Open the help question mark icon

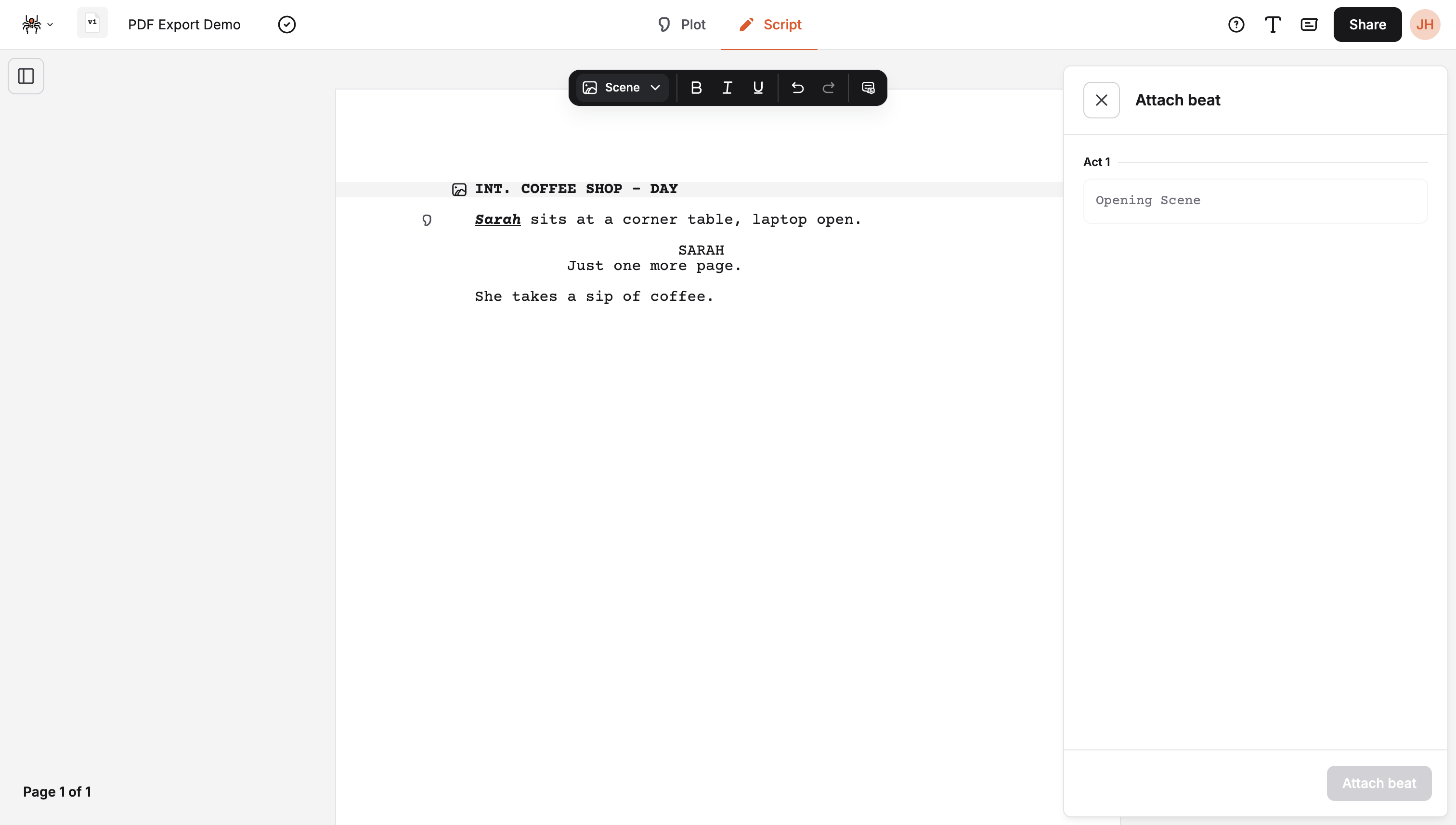pyautogui.click(x=1236, y=25)
